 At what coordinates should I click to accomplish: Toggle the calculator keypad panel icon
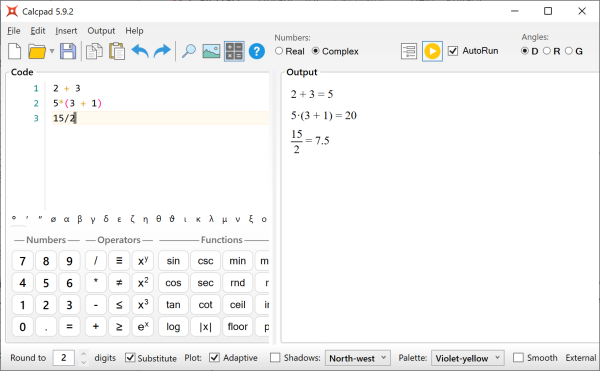point(234,51)
